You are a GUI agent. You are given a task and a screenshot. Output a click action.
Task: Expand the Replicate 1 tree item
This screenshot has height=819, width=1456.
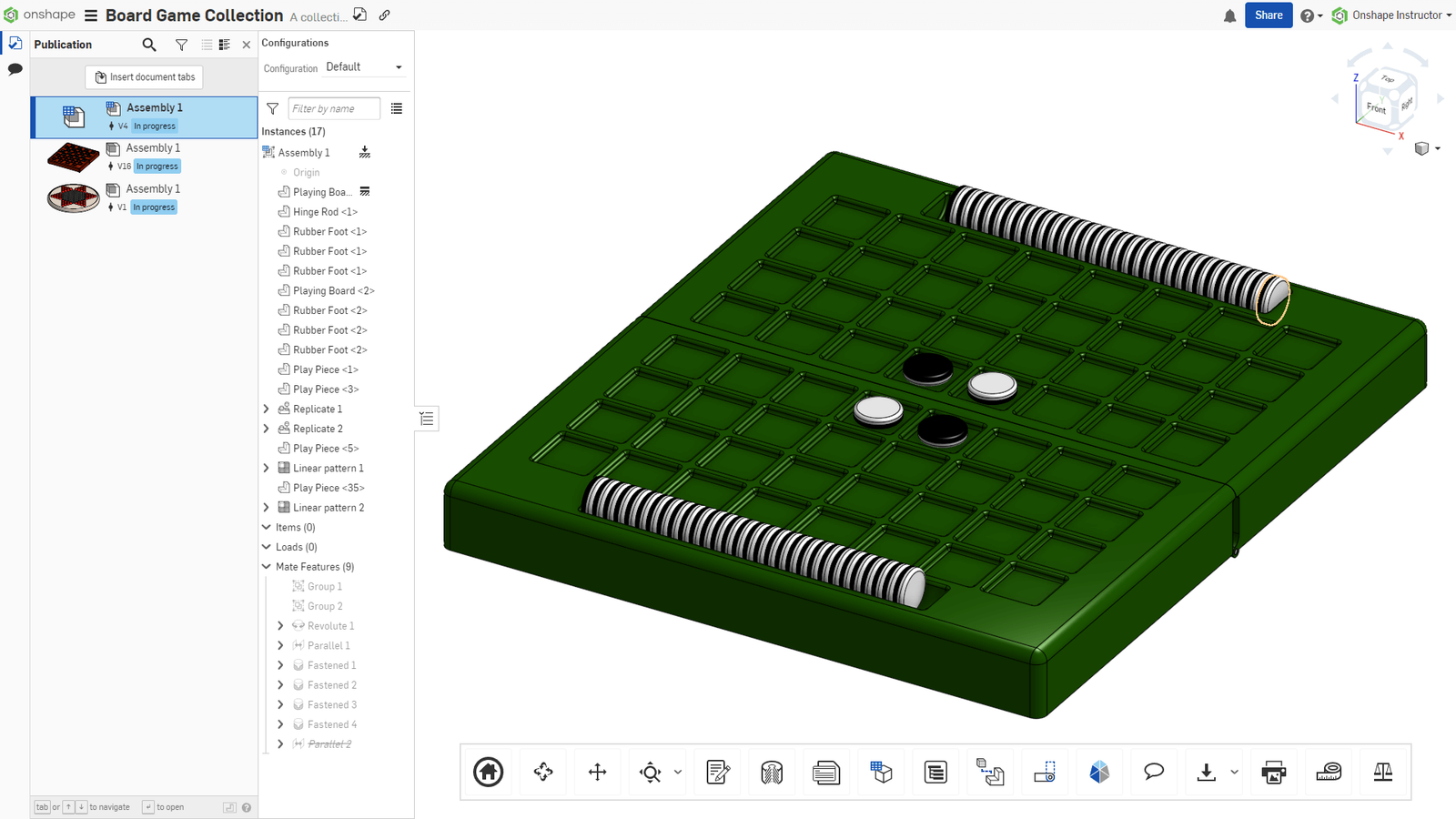(x=266, y=409)
